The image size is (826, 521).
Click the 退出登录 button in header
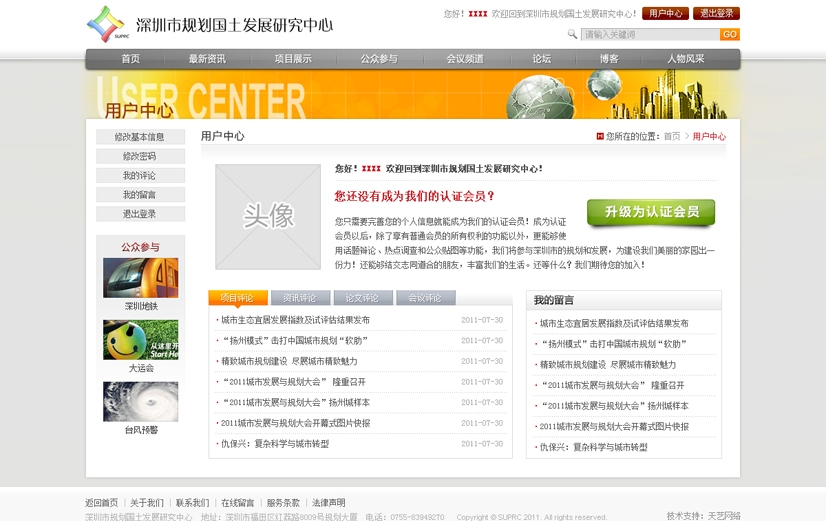tap(716, 14)
